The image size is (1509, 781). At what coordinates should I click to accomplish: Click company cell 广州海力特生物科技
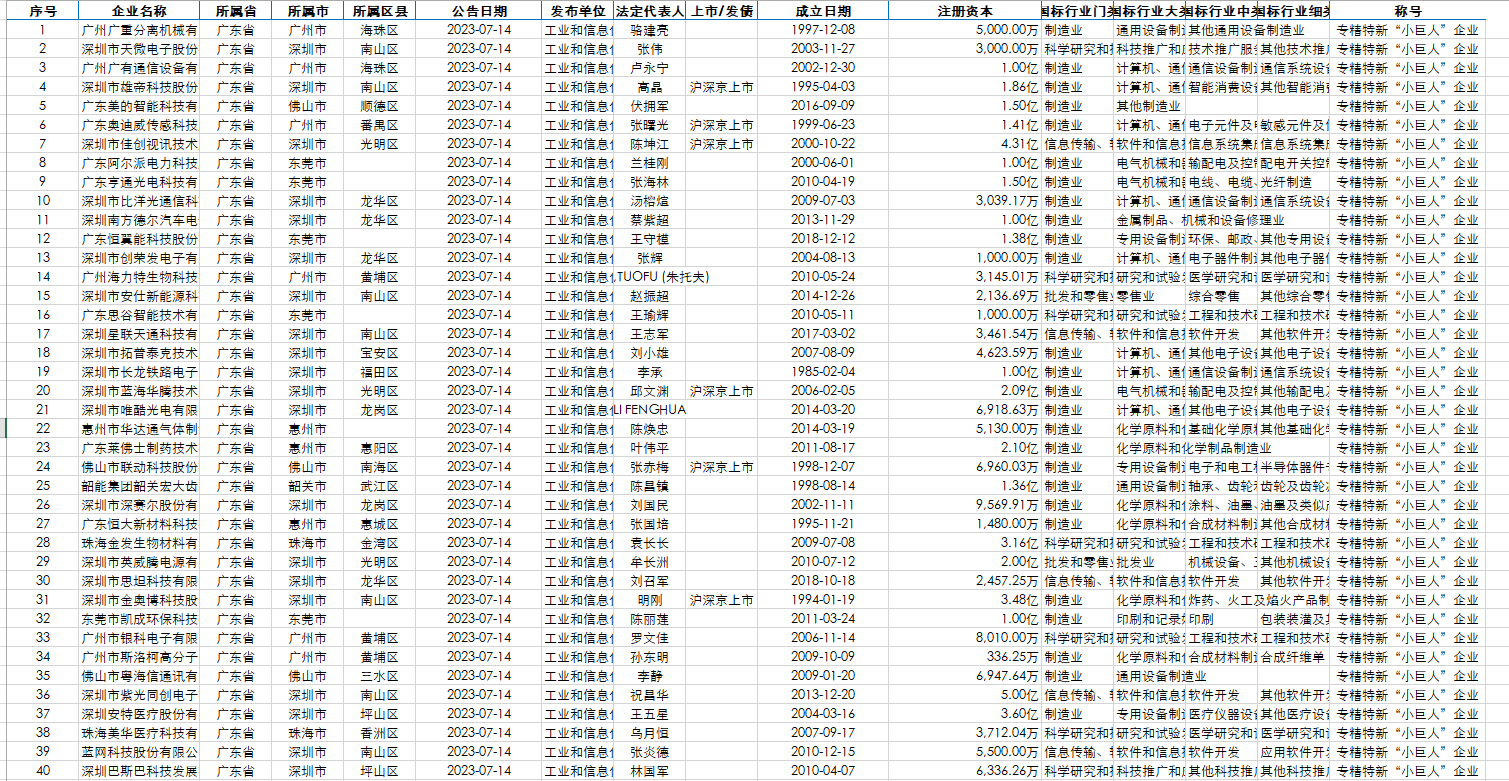pyautogui.click(x=139, y=277)
